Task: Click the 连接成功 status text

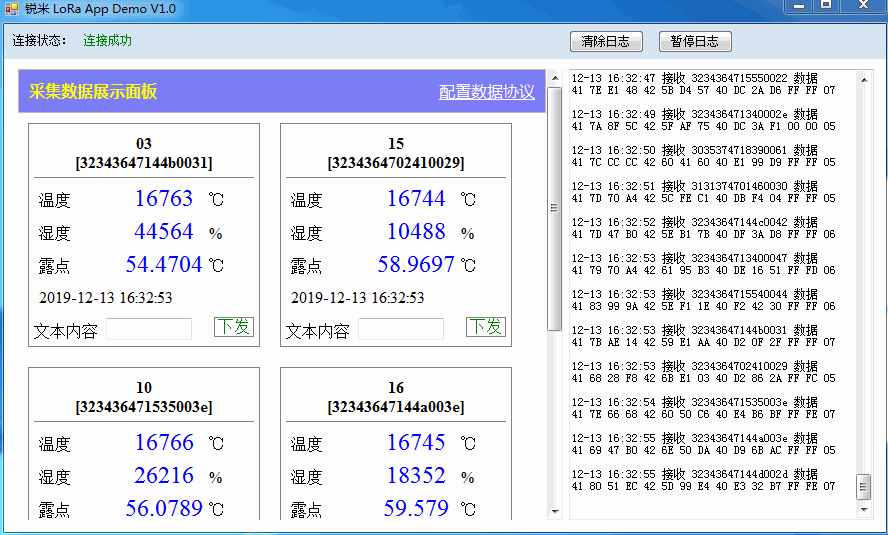Action: [108, 41]
